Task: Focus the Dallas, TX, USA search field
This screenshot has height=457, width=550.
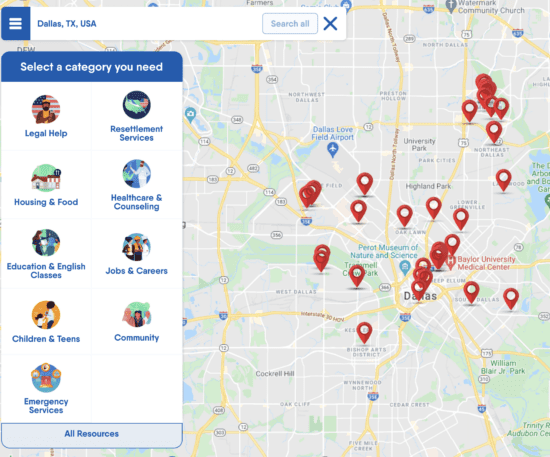Action: (x=146, y=23)
